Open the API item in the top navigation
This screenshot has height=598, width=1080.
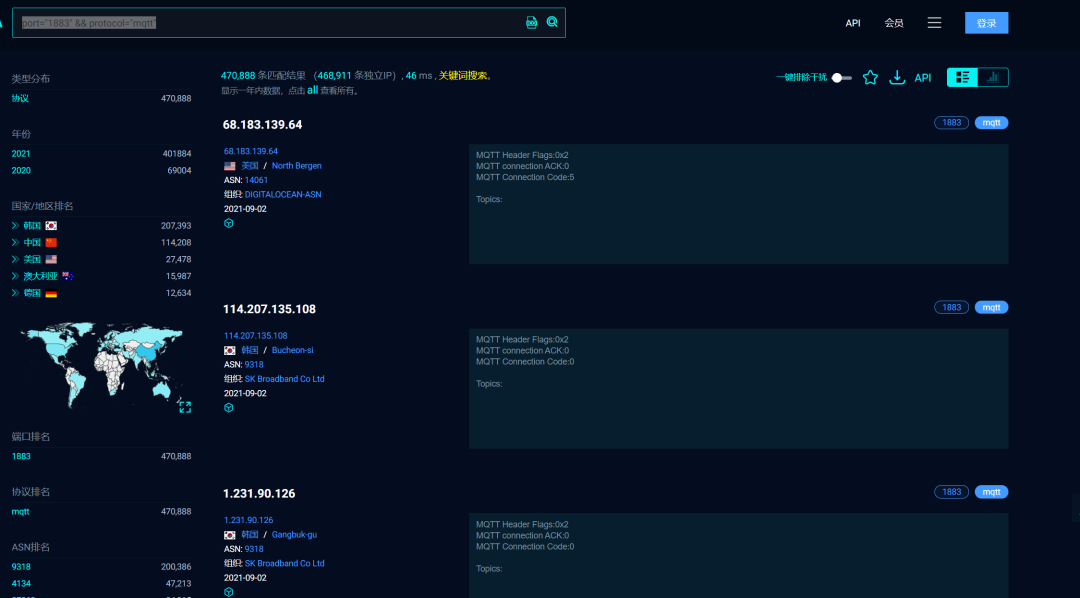click(x=853, y=23)
